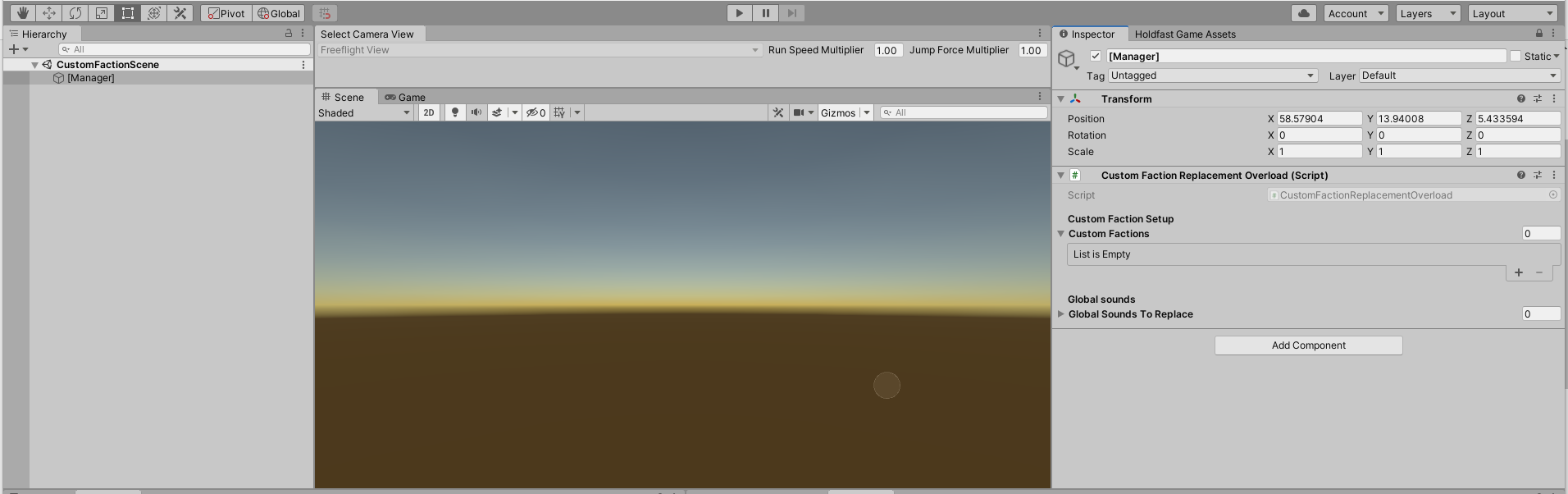The width and height of the screenshot is (1568, 494).
Task: Uncheck the [Manager] active checkbox
Action: click(x=1096, y=56)
